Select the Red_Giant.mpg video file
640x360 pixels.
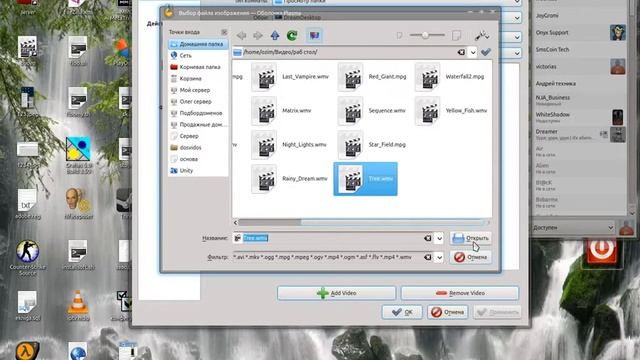[372, 77]
